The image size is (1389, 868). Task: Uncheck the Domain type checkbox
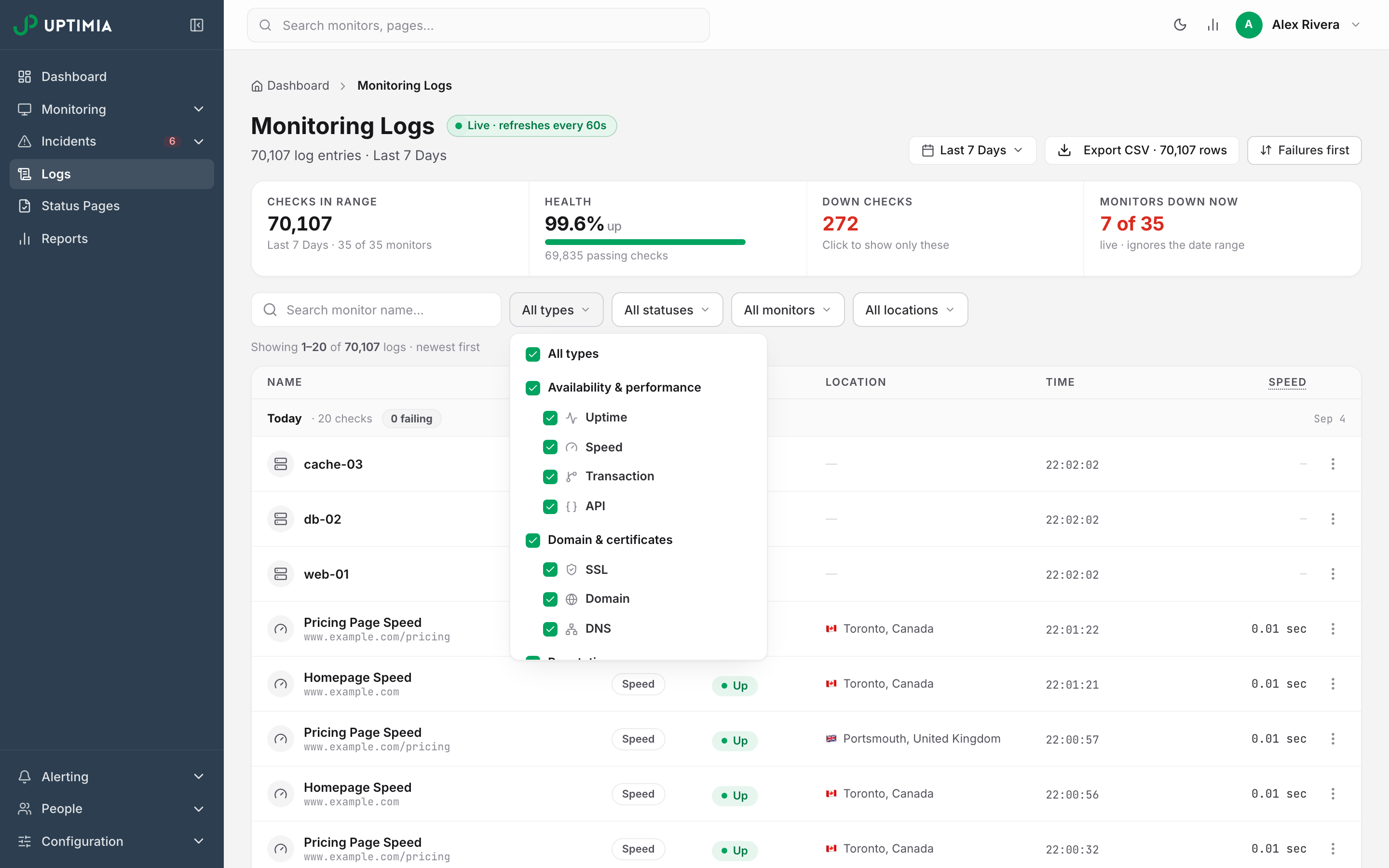pyautogui.click(x=550, y=599)
